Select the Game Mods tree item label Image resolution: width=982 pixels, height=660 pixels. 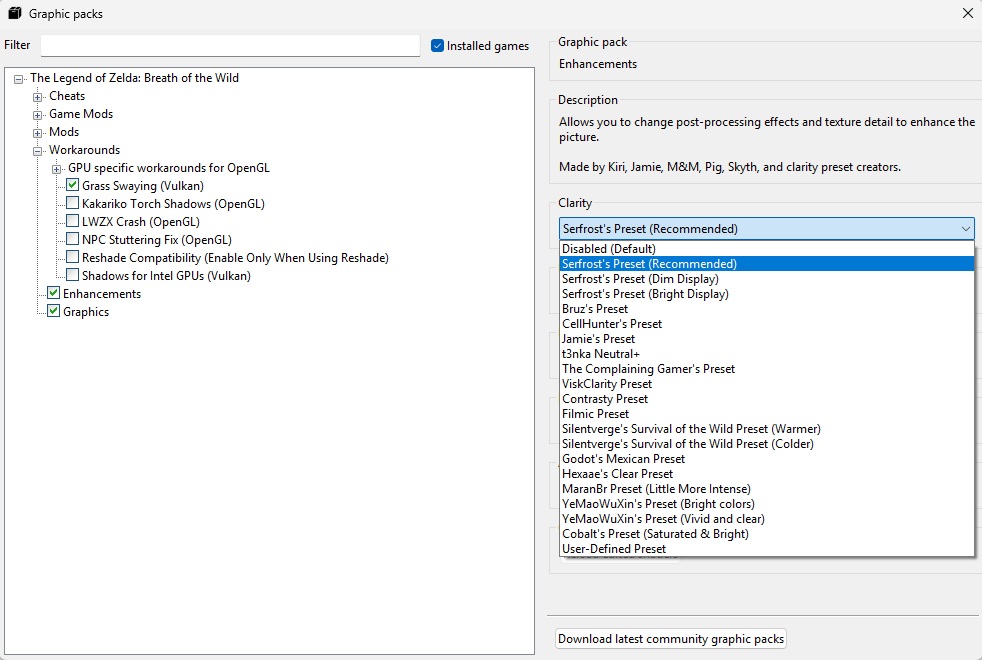coord(81,114)
